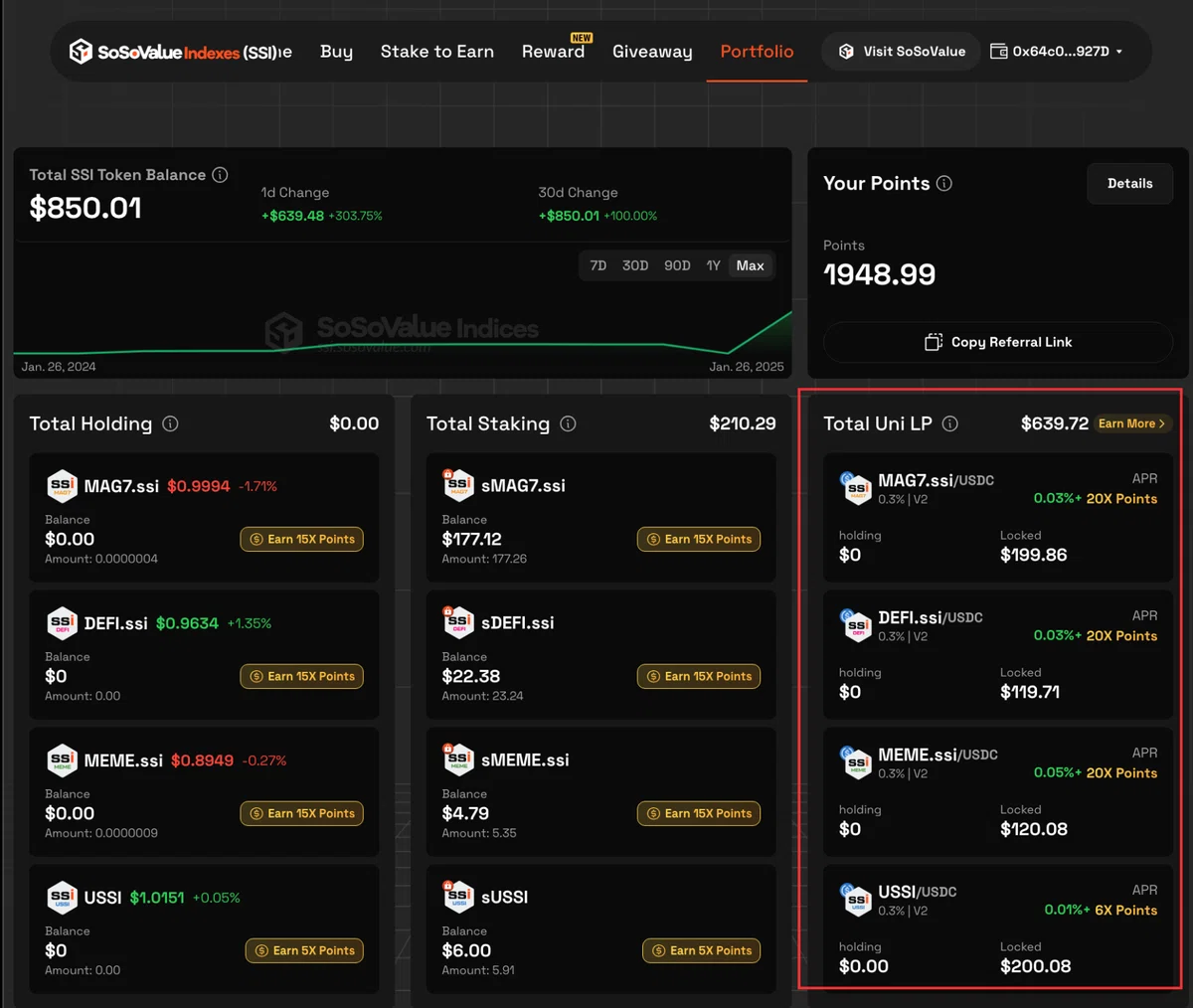Viewport: 1193px width, 1008px height.
Task: Click the wallet icon beside address 0x64c0...927D
Action: coord(999,51)
